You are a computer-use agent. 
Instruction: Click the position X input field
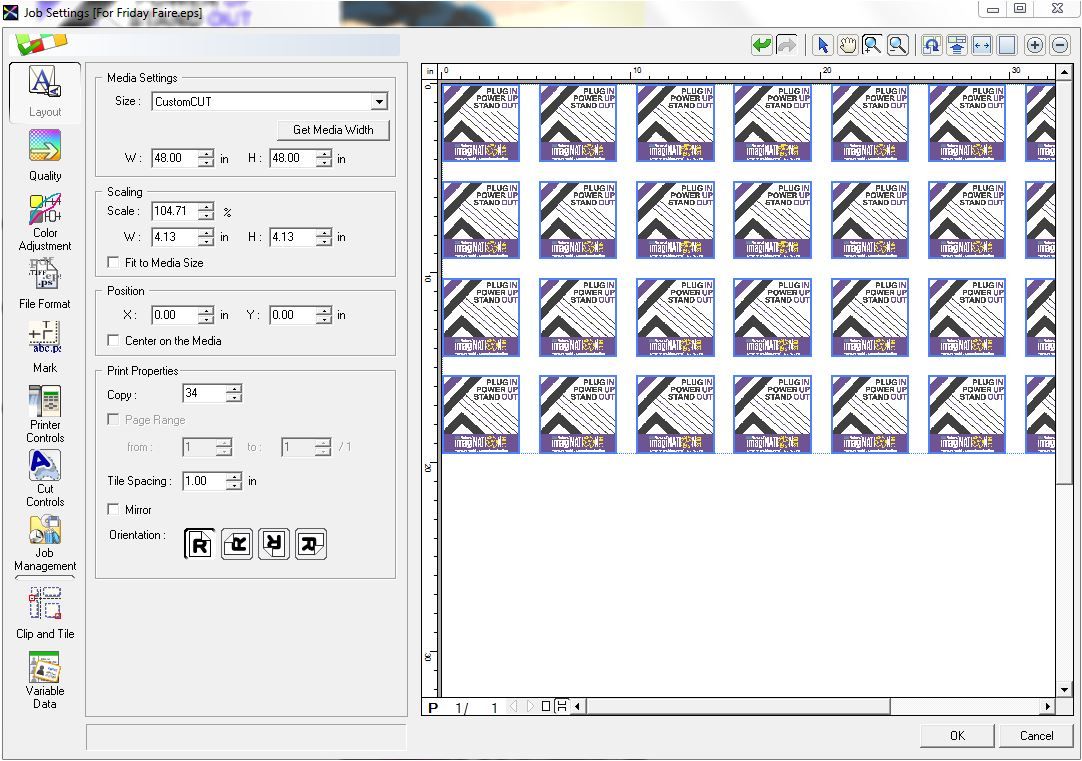click(x=175, y=315)
